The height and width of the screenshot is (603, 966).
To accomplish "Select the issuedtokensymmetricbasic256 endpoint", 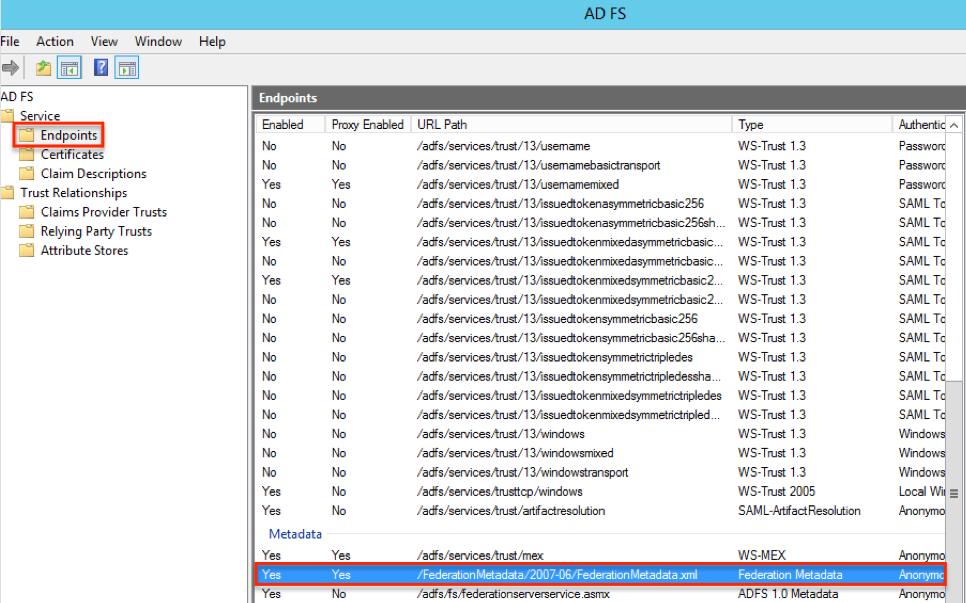I will coord(601,318).
